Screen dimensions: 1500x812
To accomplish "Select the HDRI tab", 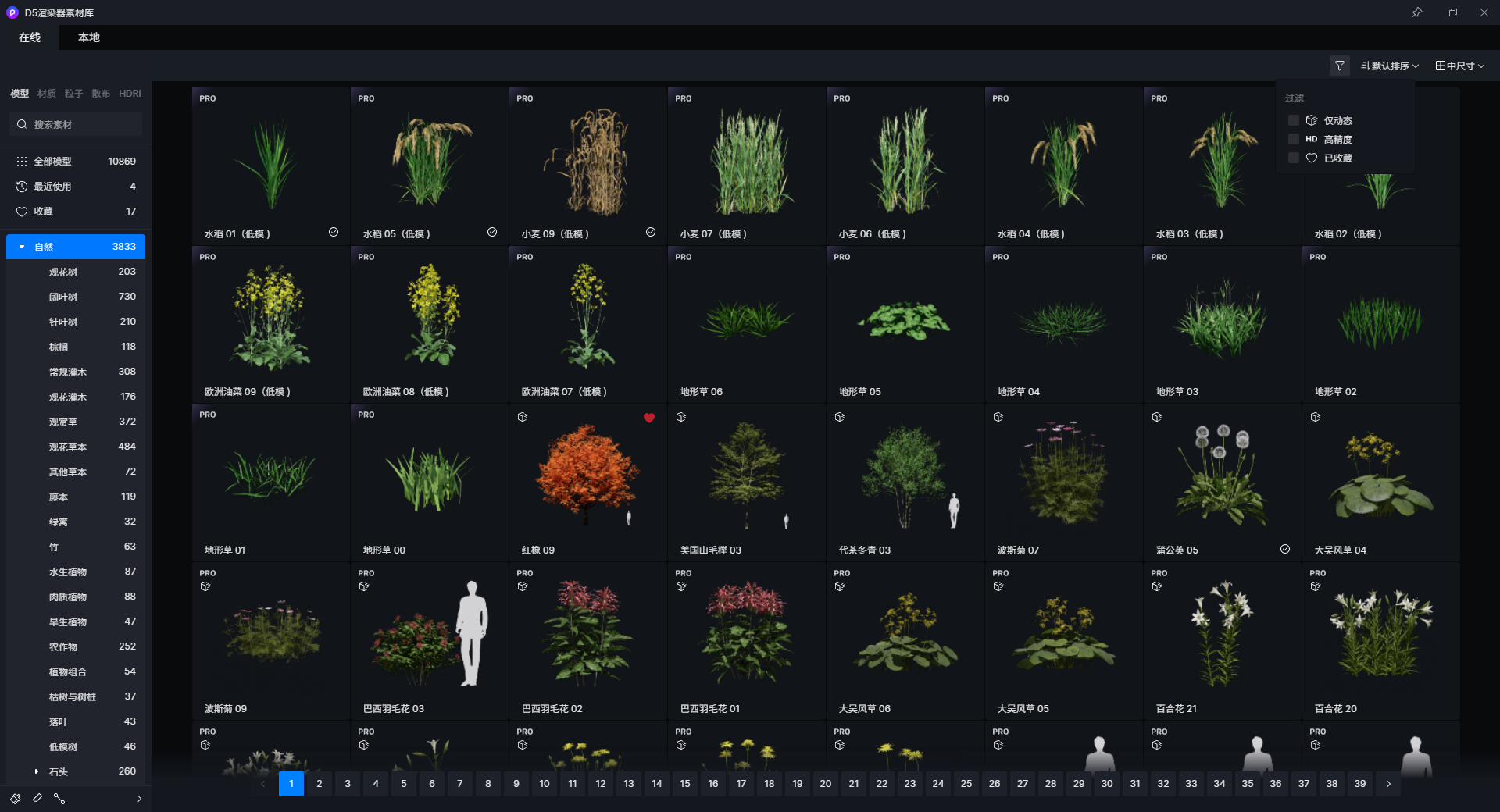I will (130, 94).
